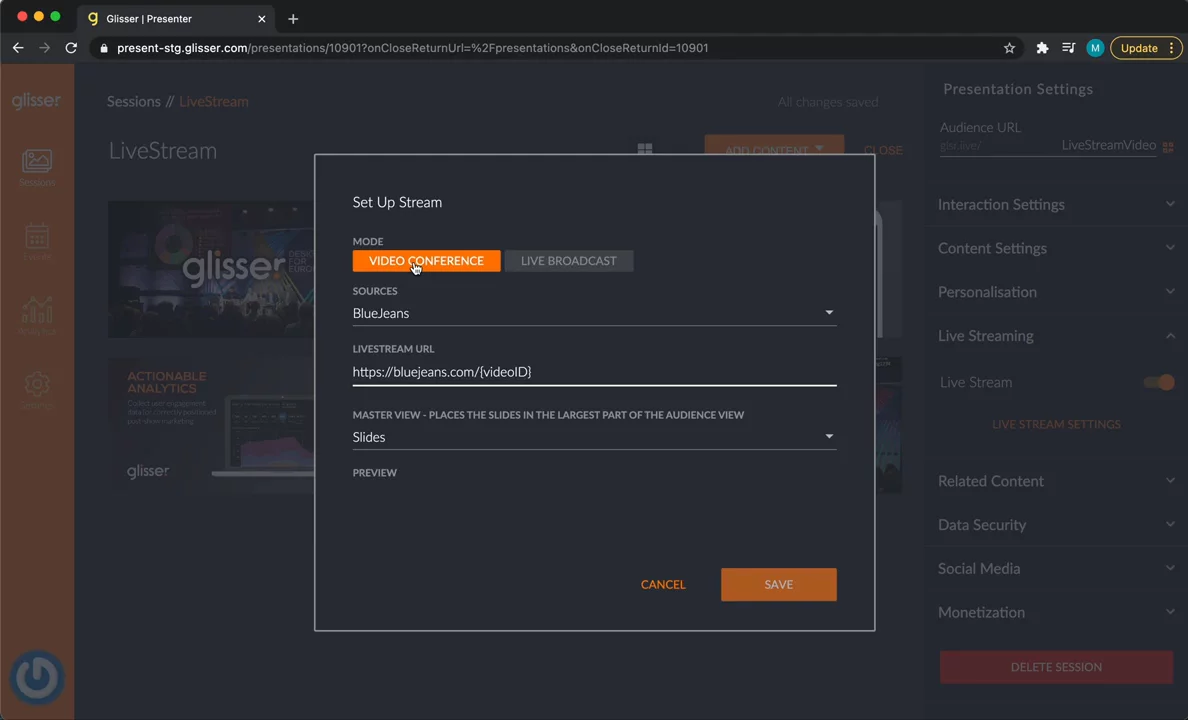Click the Settings gear icon in sidebar
Image resolution: width=1188 pixels, height=720 pixels.
tap(37, 386)
